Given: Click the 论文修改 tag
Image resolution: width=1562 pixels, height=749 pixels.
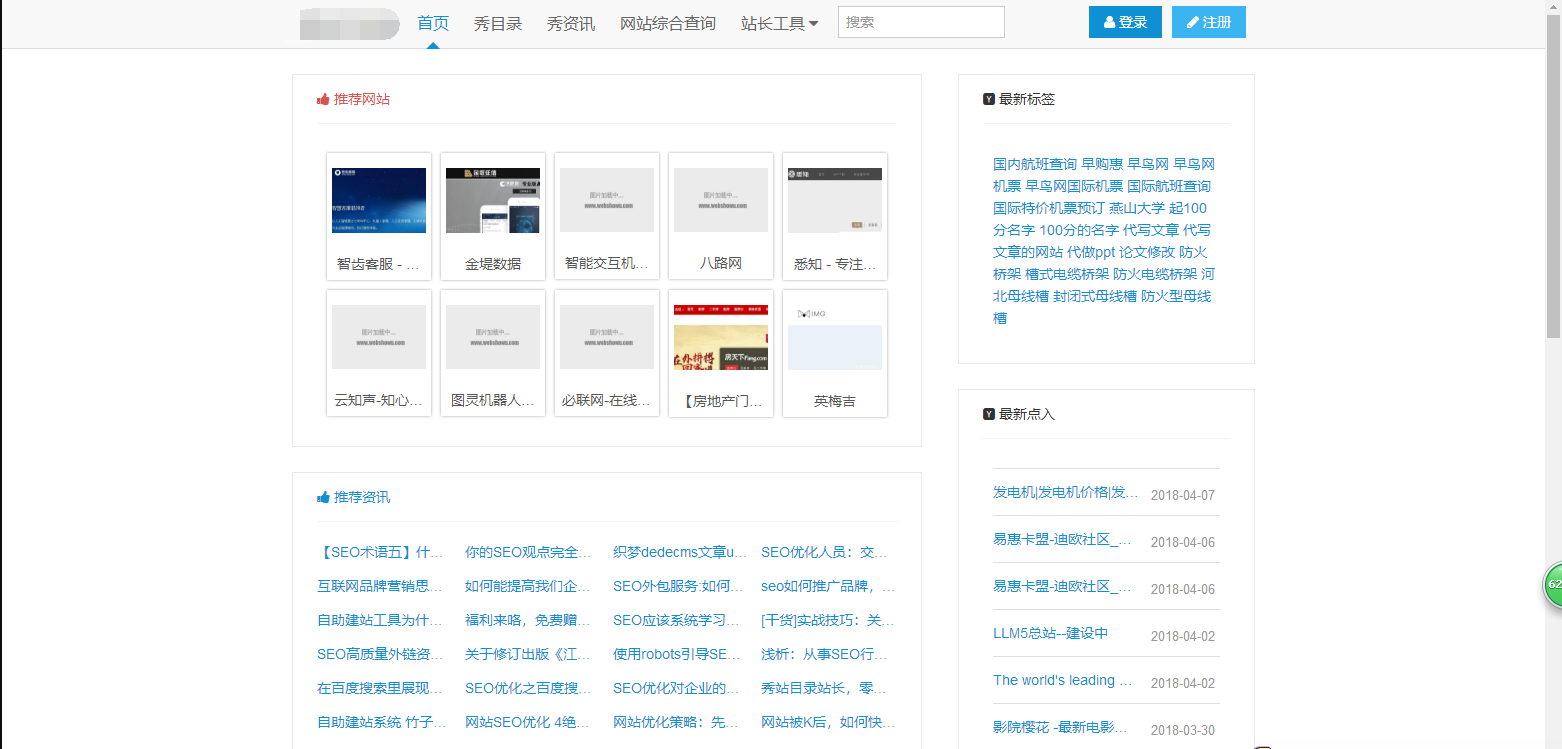Looking at the screenshot, I should click(x=1147, y=252).
